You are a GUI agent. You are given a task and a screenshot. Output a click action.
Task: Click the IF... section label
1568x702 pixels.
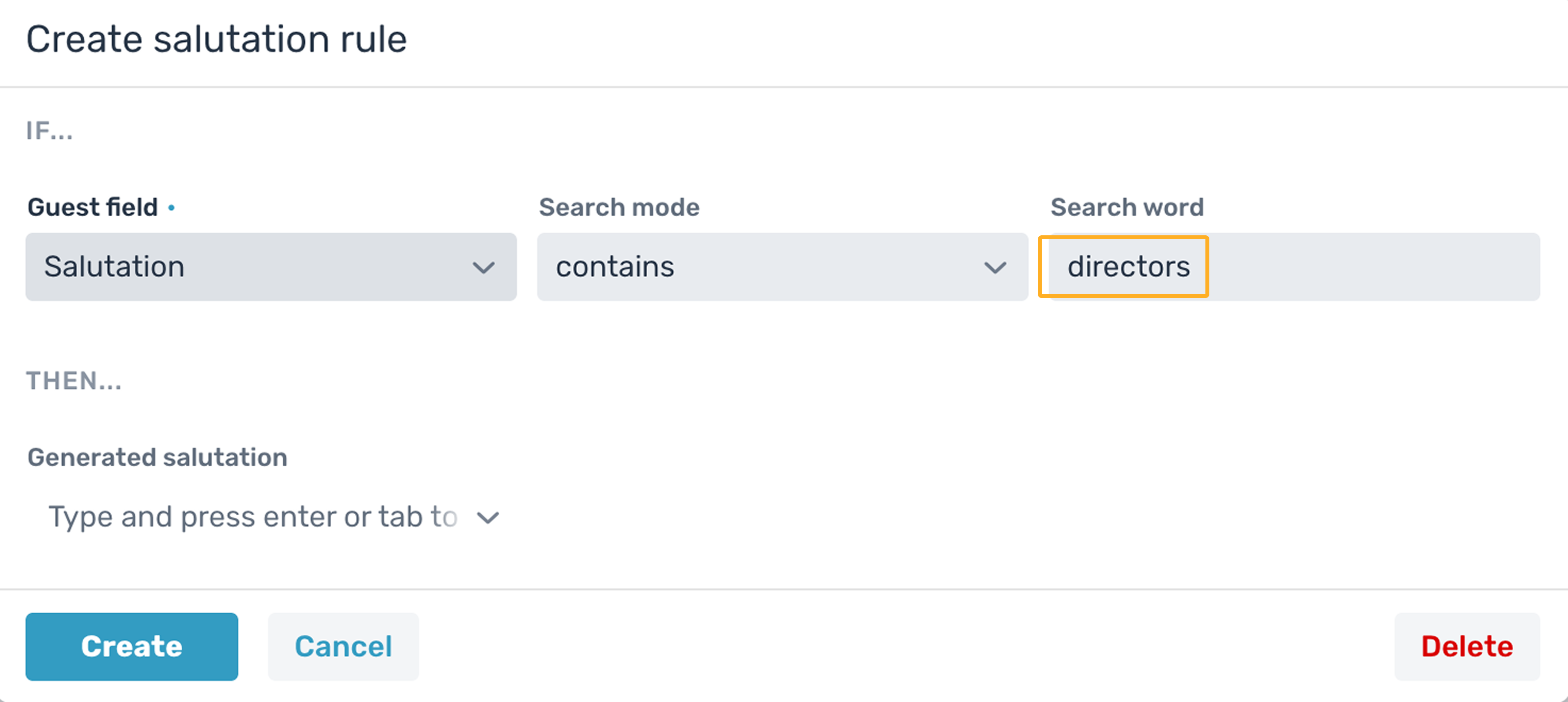(49, 130)
